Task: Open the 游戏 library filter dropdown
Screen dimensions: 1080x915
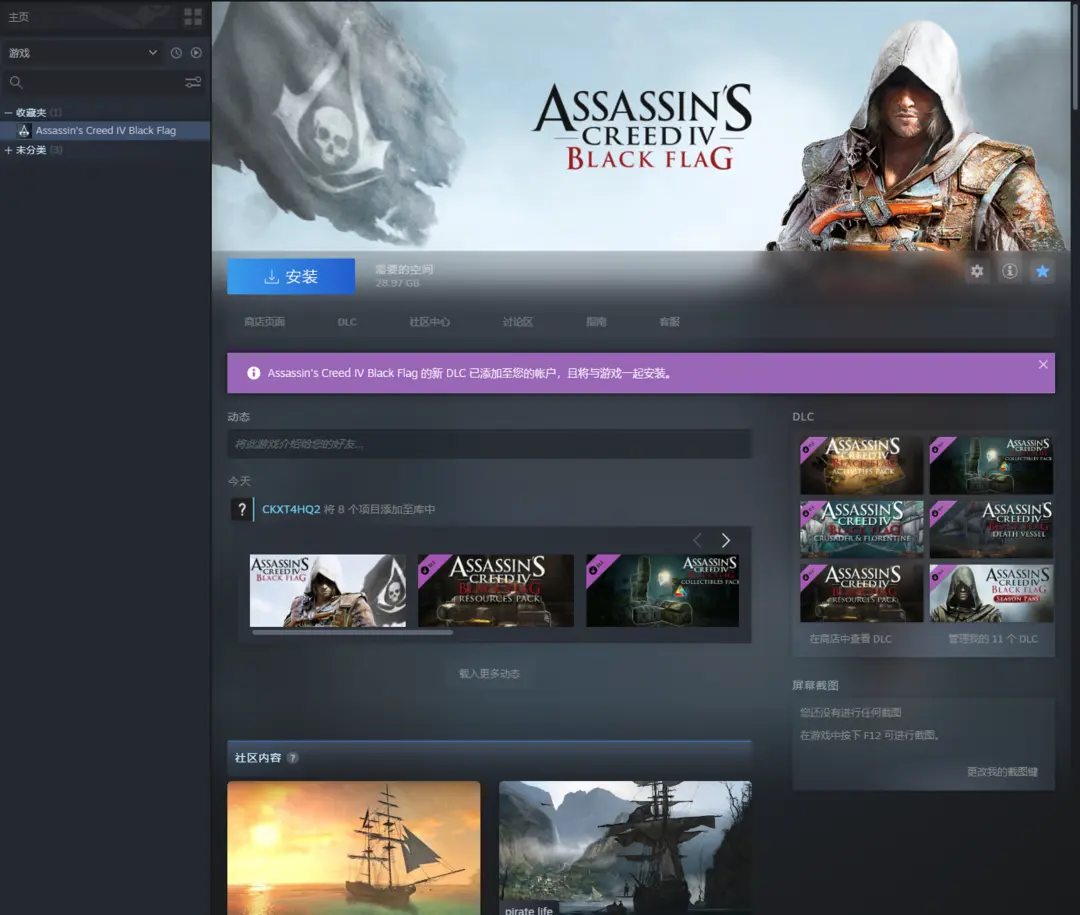Action: coord(83,53)
